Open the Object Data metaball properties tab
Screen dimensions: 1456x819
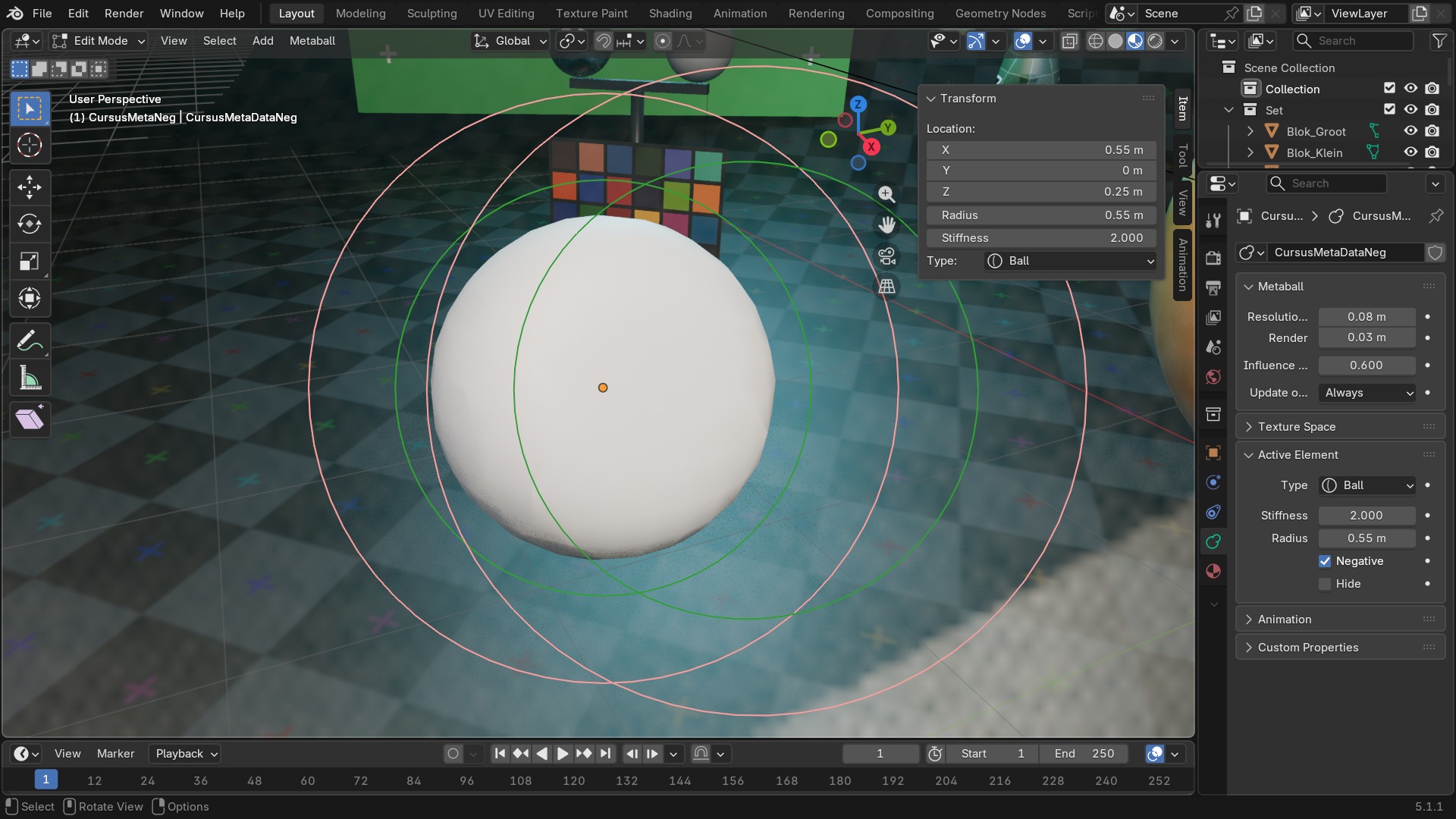[1213, 541]
